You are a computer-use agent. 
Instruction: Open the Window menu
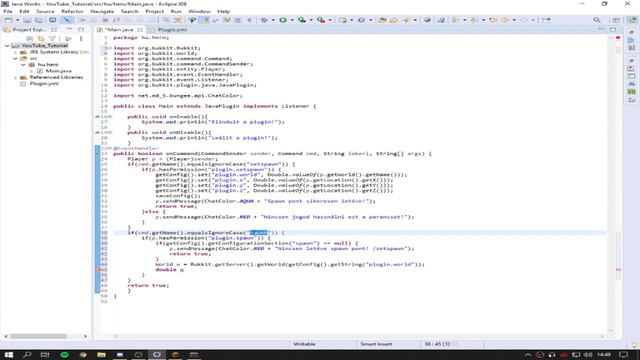(199, 11)
